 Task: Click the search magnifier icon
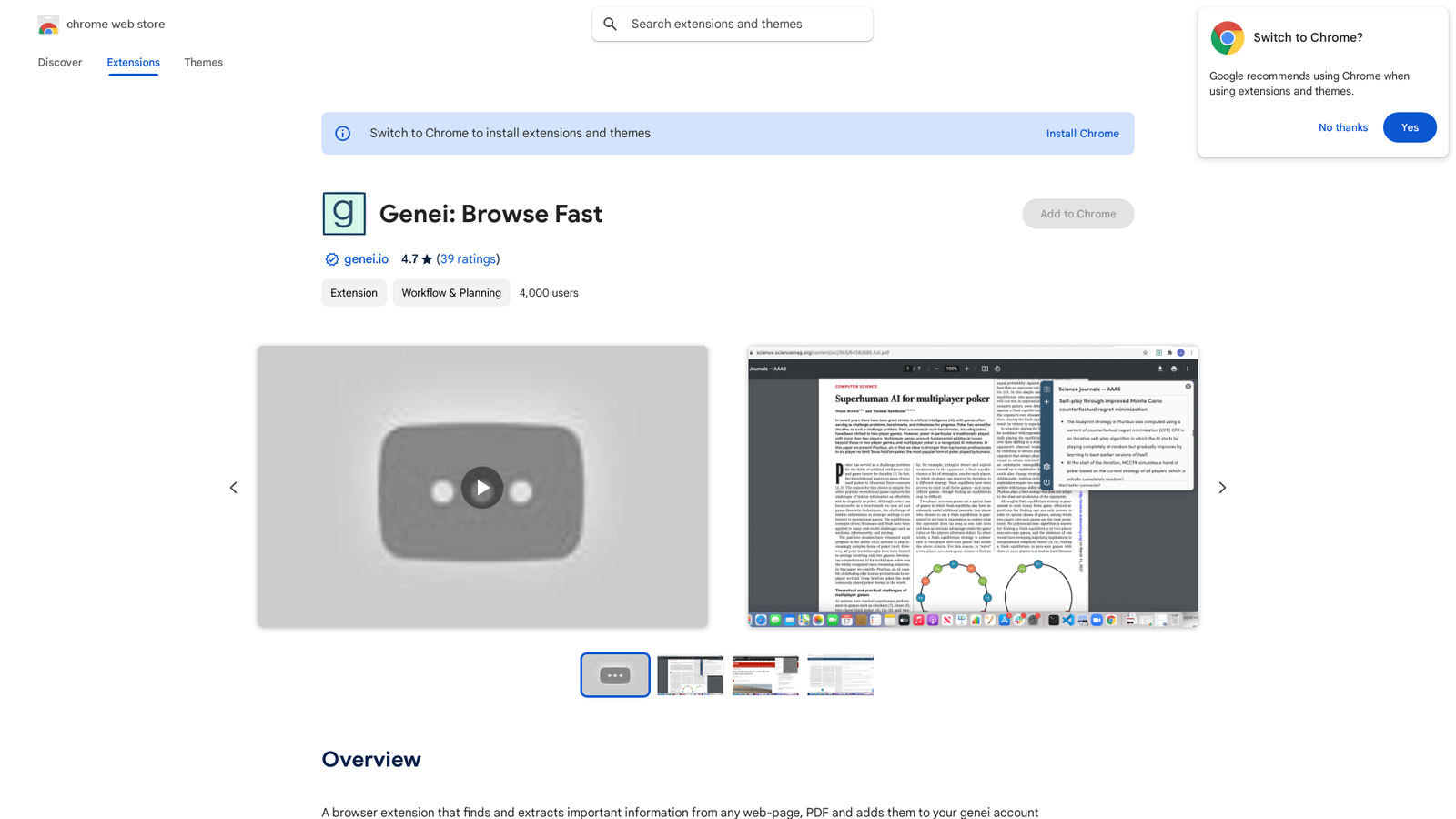(x=611, y=25)
